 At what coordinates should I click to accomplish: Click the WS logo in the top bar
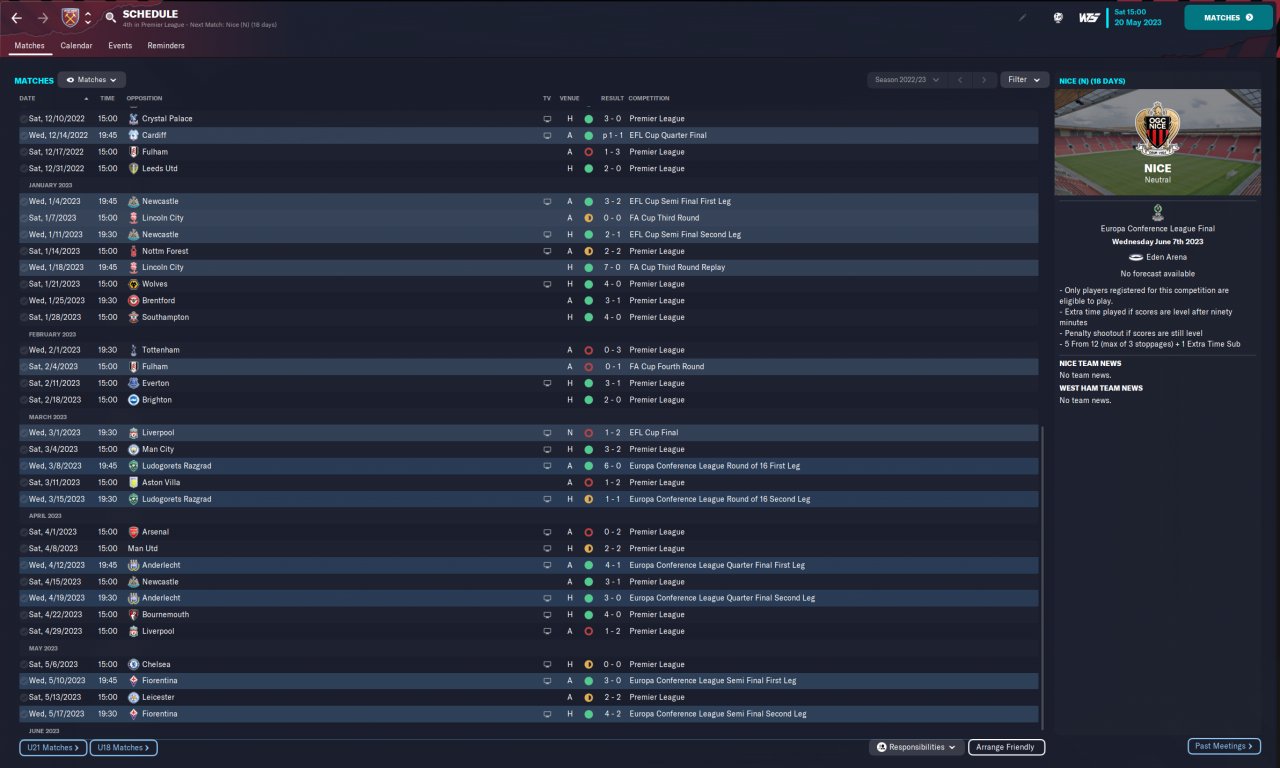point(1089,17)
